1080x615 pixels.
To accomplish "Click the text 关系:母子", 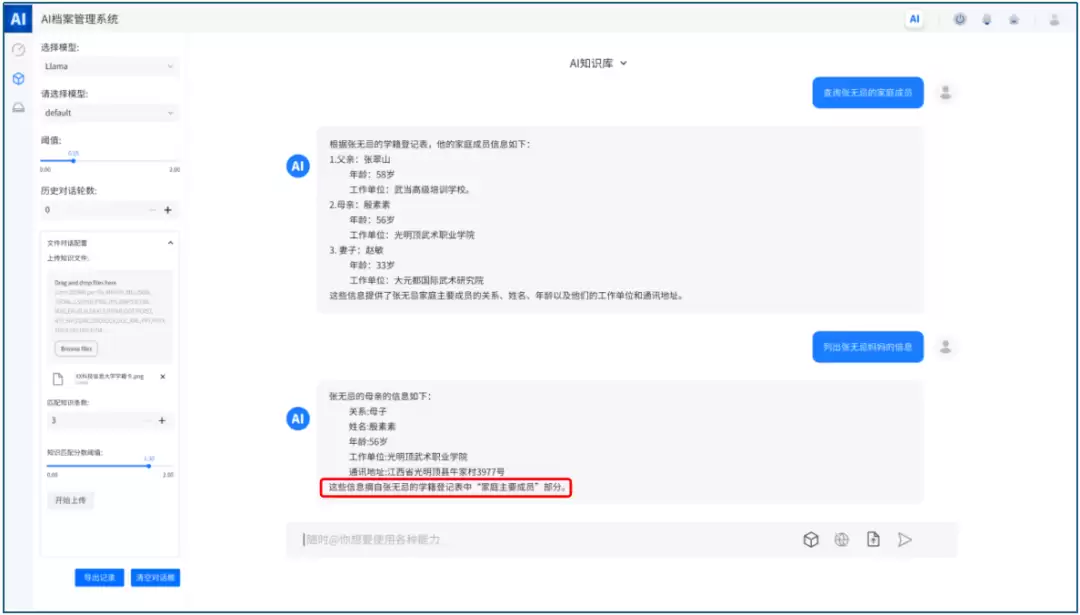I will pos(368,411).
